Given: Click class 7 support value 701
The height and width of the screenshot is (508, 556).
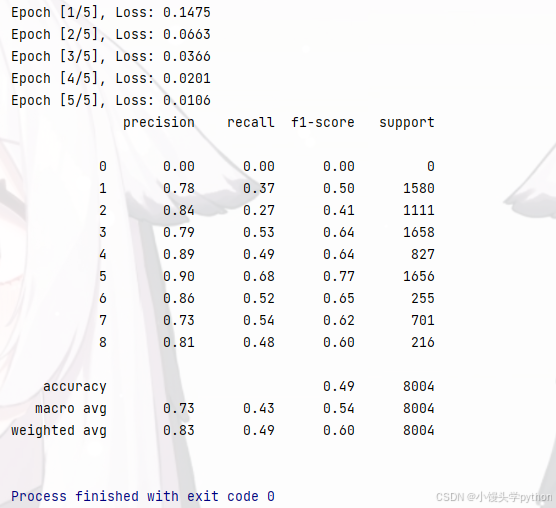Looking at the screenshot, I should coord(423,320).
